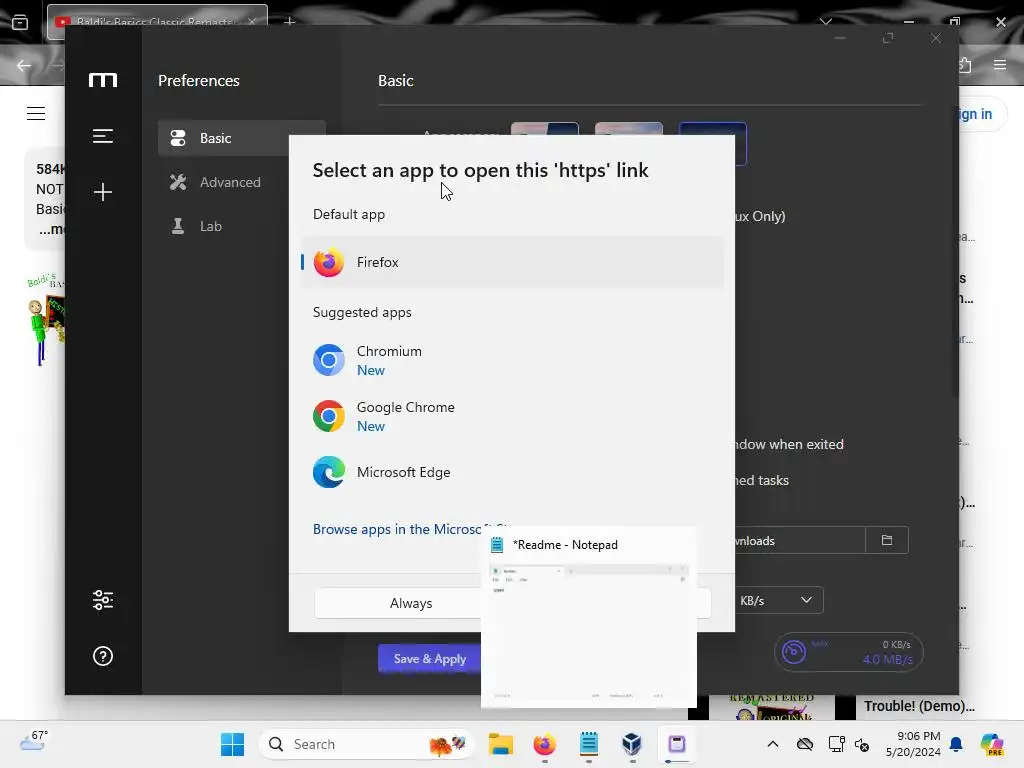The image size is (1024, 768).
Task: Open Firefox recent browsing view icon
Action: (x=20, y=22)
